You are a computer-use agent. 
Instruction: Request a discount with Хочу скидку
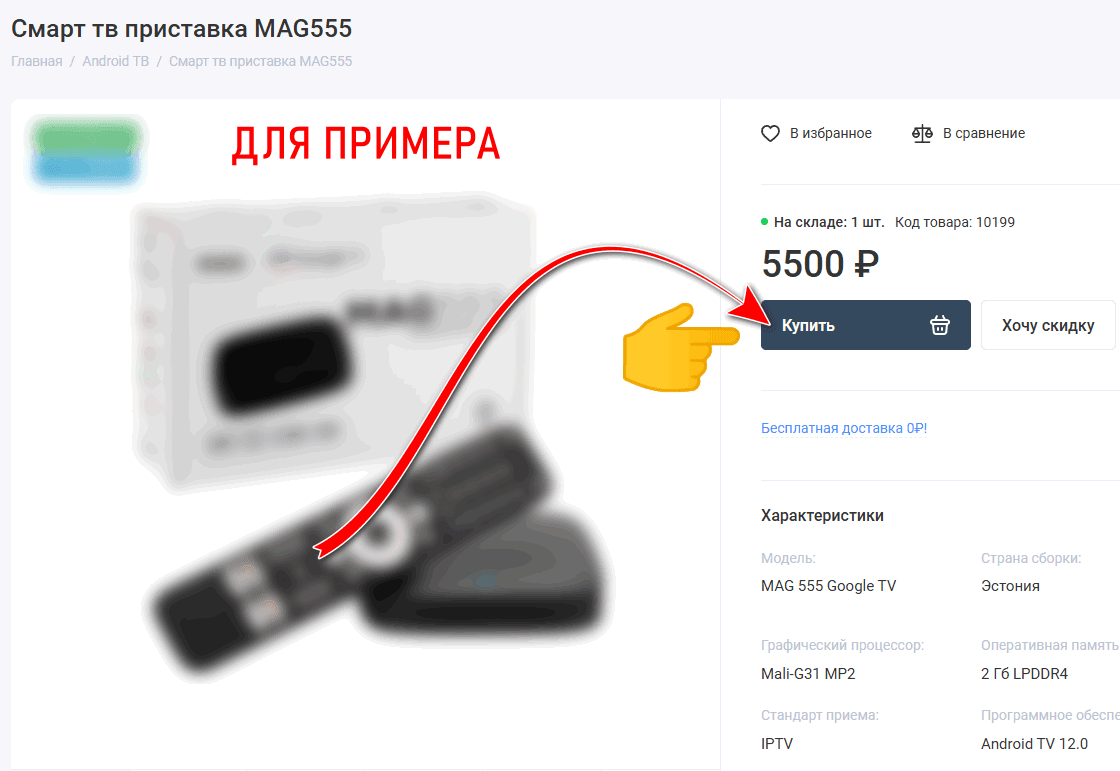1047,325
